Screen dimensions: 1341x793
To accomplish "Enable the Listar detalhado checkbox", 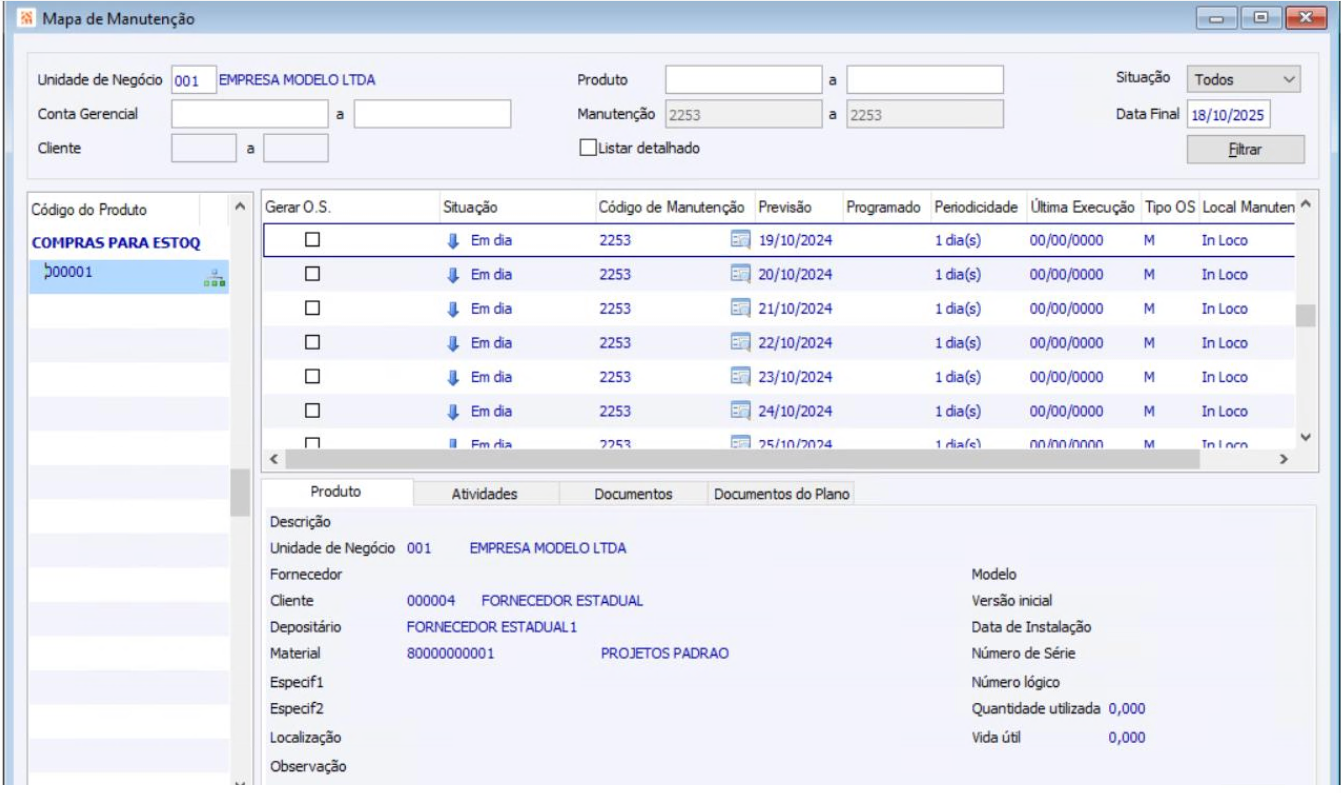I will click(x=588, y=148).
